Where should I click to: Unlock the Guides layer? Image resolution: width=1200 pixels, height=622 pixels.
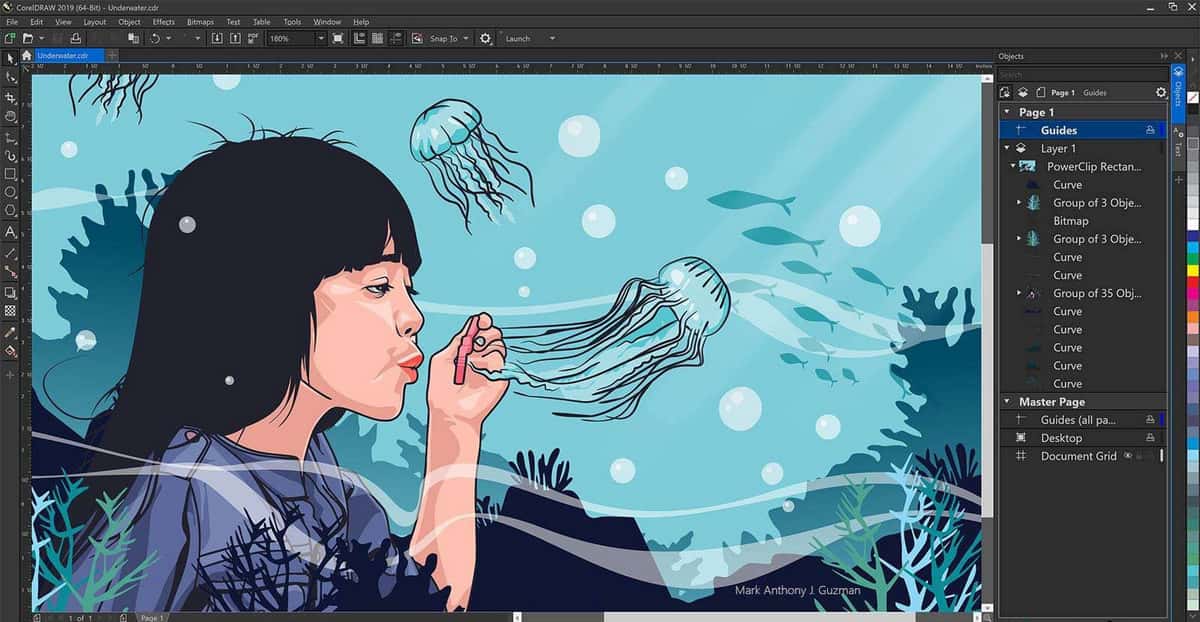[1151, 129]
